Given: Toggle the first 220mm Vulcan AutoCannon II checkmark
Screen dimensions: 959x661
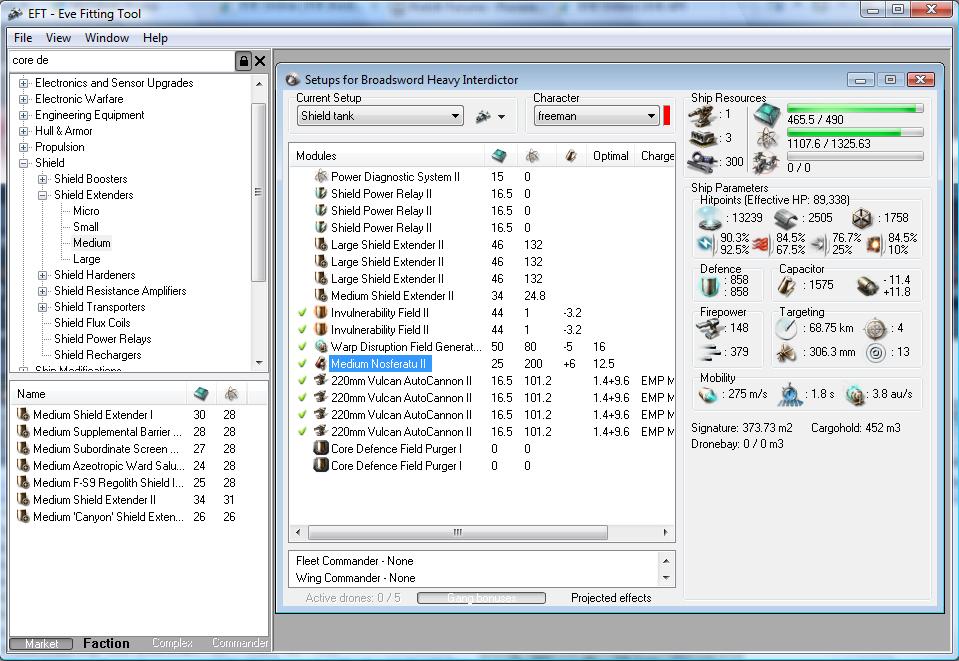Looking at the screenshot, I should coord(302,381).
